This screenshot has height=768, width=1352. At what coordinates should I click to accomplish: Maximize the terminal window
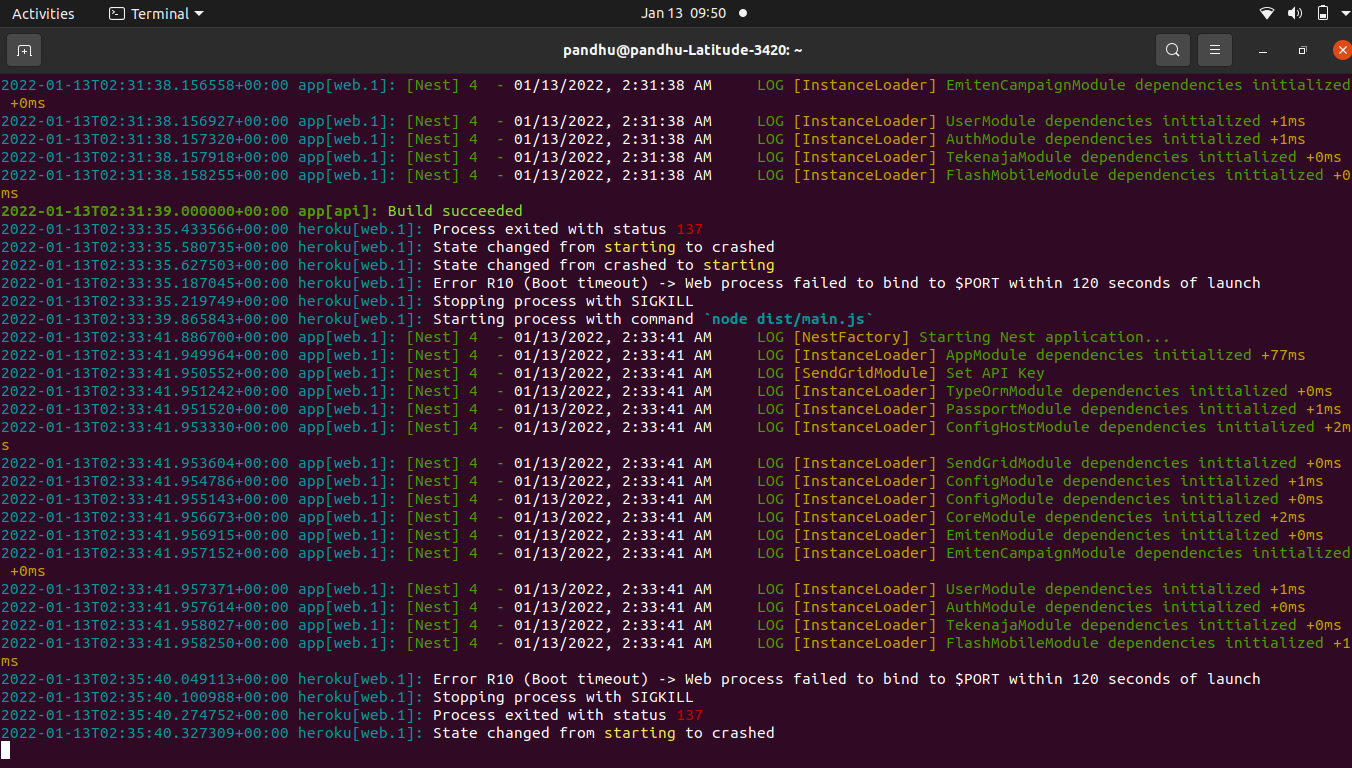[x=1302, y=50]
